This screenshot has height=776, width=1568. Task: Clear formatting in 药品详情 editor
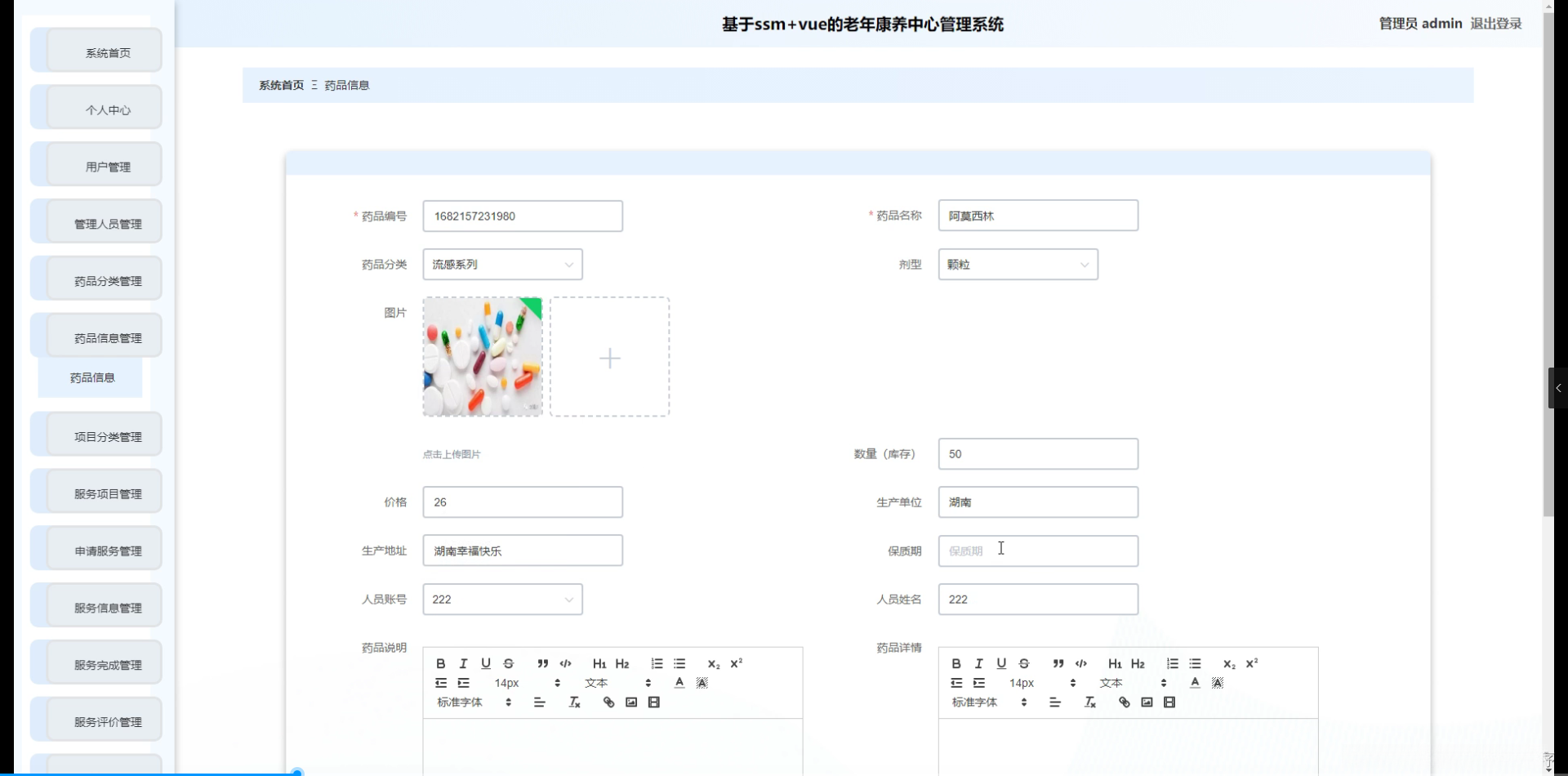click(x=1090, y=702)
